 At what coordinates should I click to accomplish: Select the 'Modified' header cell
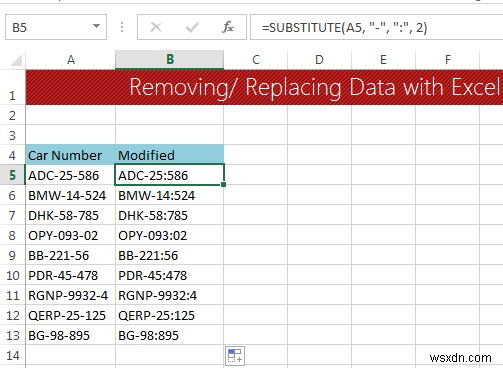(x=170, y=155)
